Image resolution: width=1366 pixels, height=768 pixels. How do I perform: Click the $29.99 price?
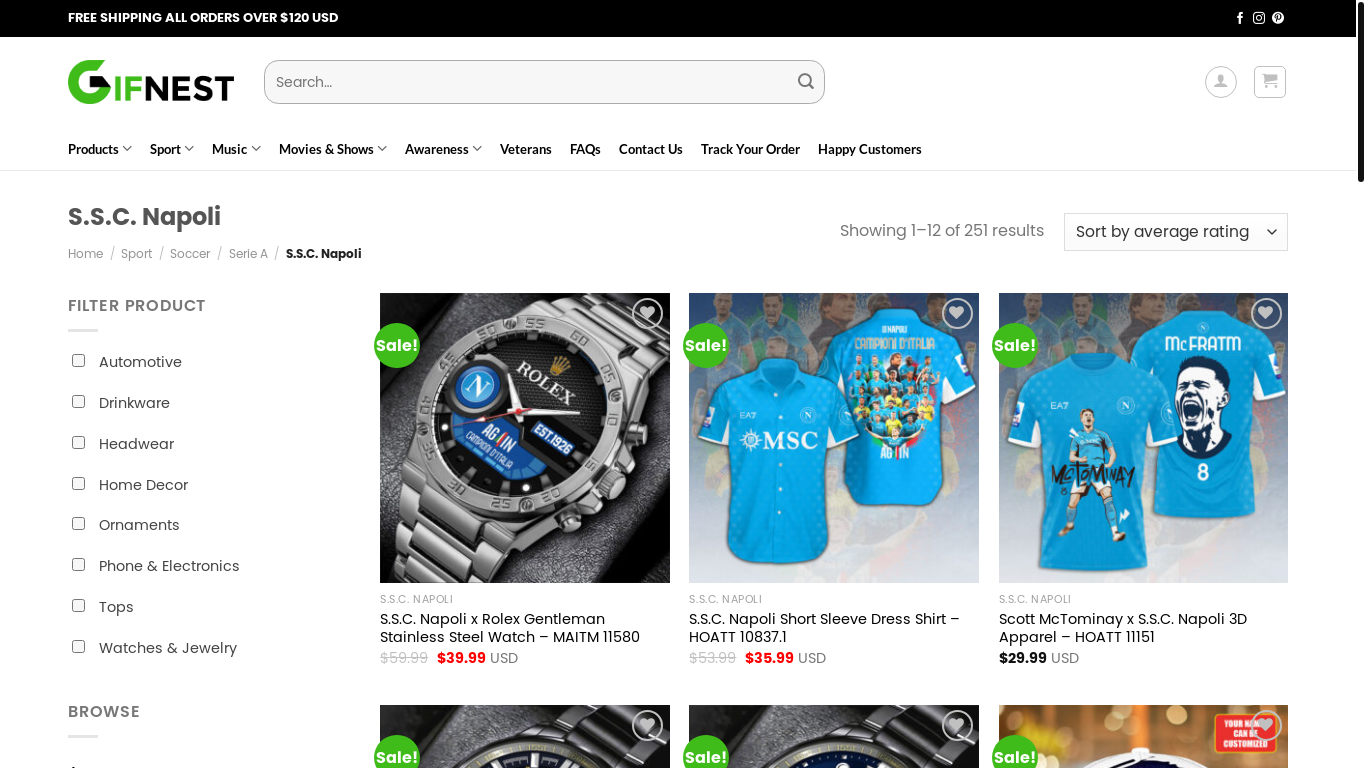1023,658
